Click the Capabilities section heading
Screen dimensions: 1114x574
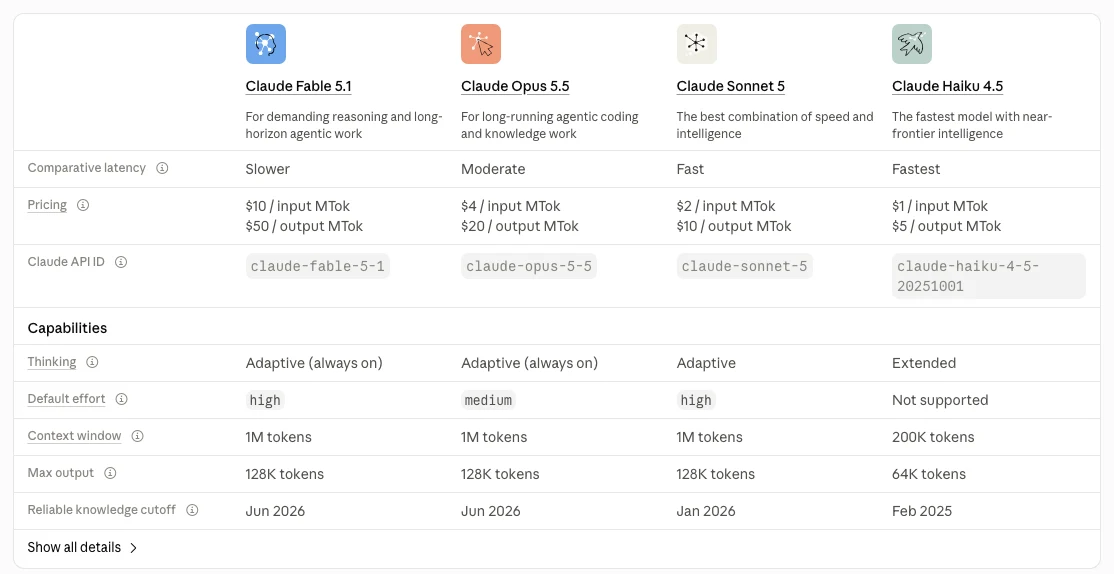(67, 328)
